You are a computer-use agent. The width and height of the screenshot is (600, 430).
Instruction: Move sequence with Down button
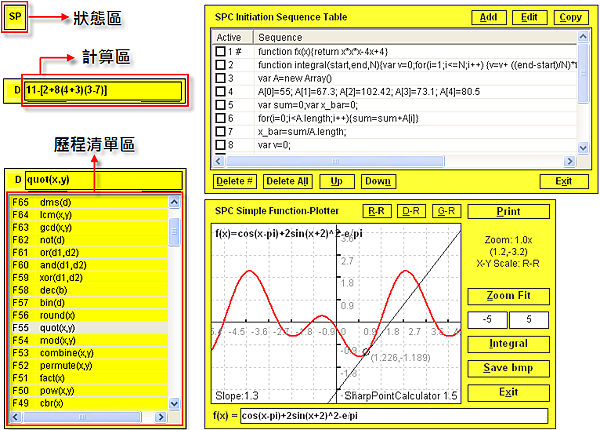coord(378,181)
